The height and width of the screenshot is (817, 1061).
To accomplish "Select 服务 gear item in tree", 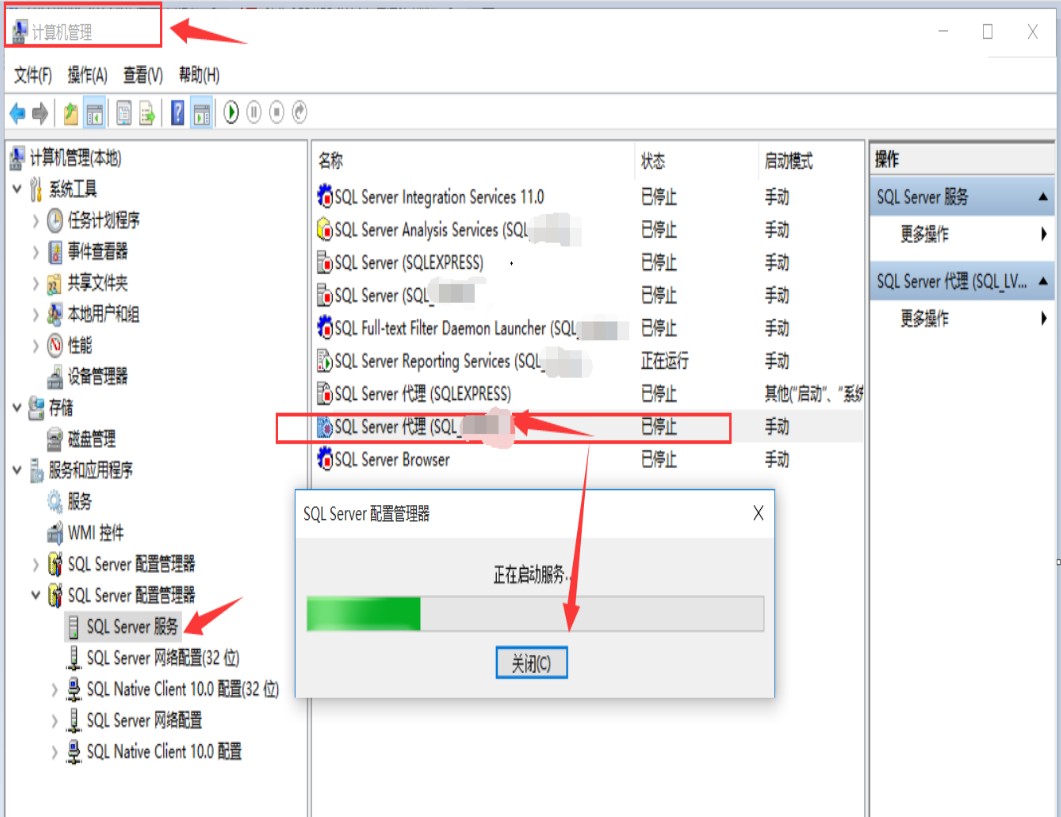I will [70, 502].
